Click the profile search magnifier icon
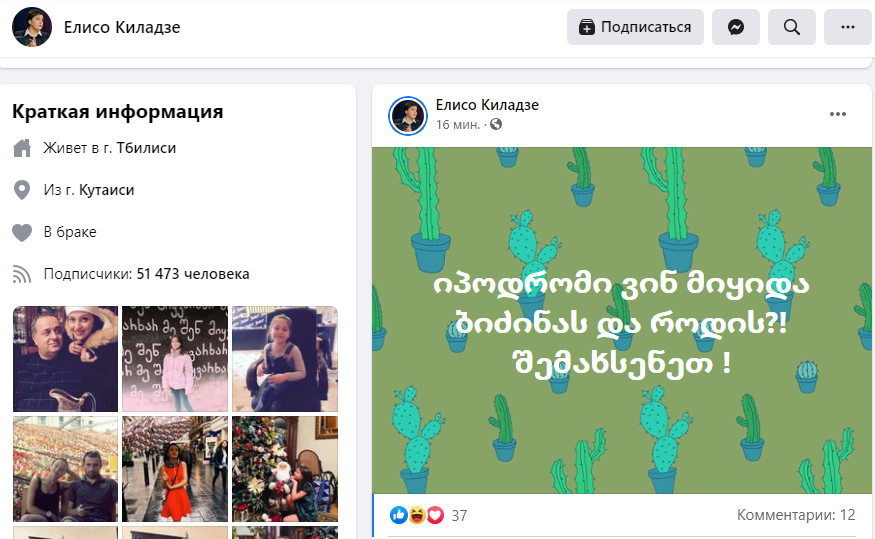The height and width of the screenshot is (539, 875). (x=791, y=27)
